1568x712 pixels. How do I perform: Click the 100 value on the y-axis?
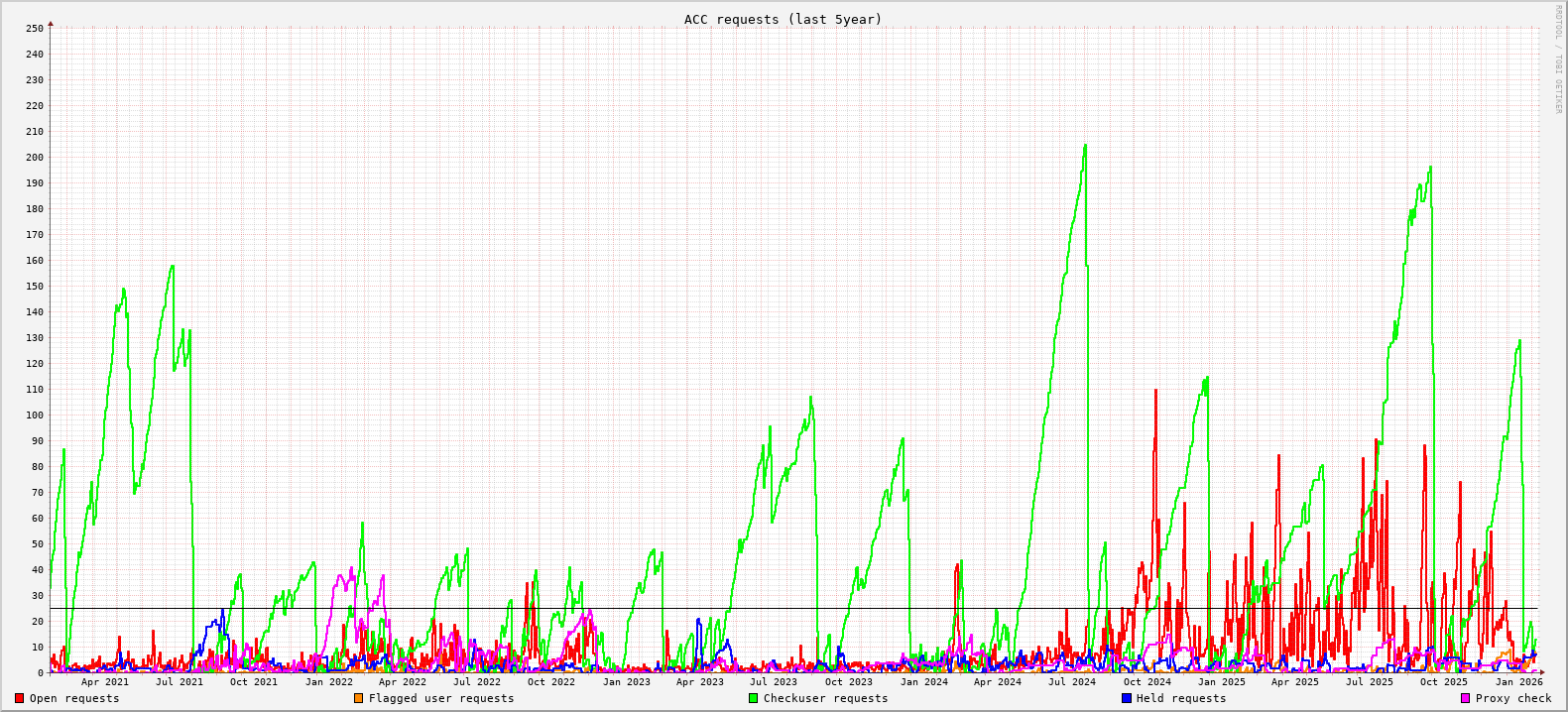point(35,415)
